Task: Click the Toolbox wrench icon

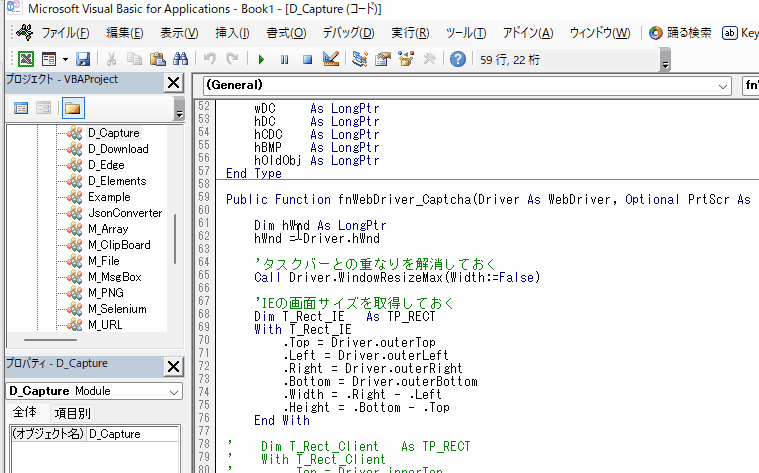Action: (429, 59)
